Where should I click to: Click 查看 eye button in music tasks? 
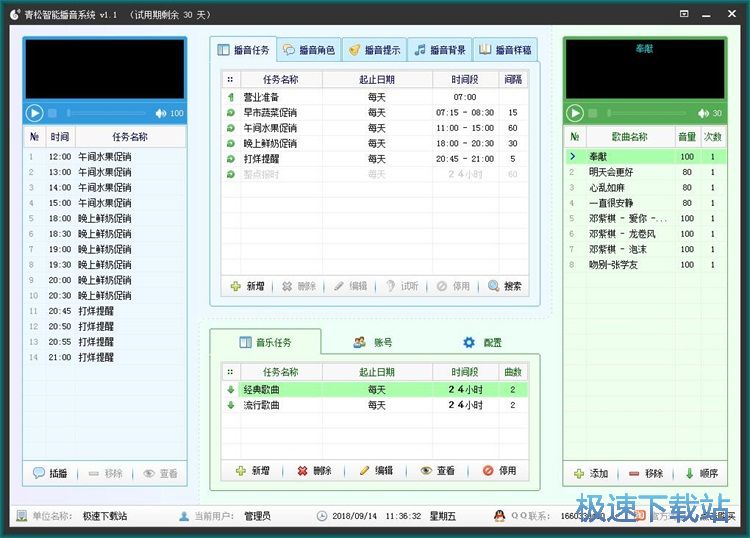click(437, 470)
